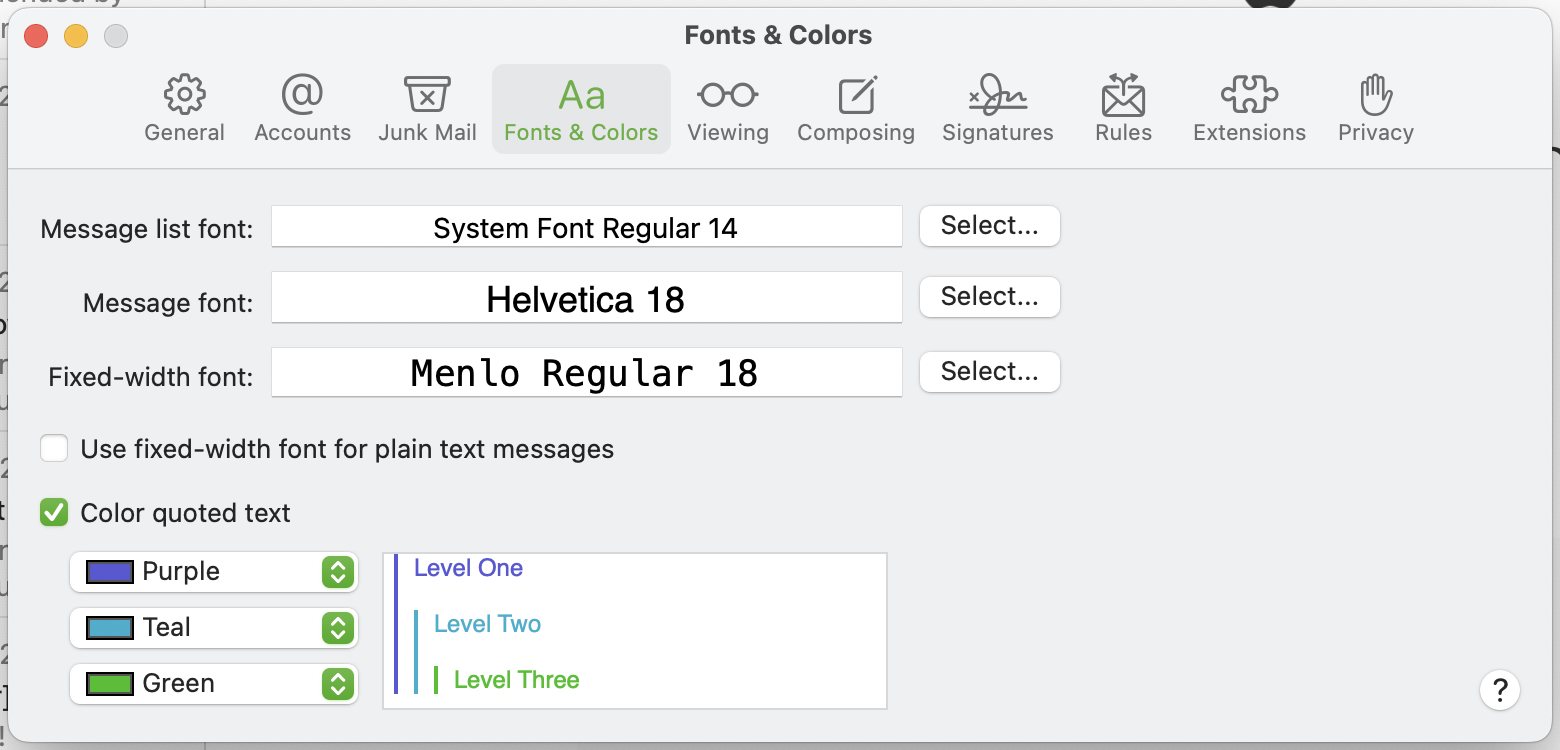Open the Viewing glasses icon
1560x750 pixels.
pos(727,96)
